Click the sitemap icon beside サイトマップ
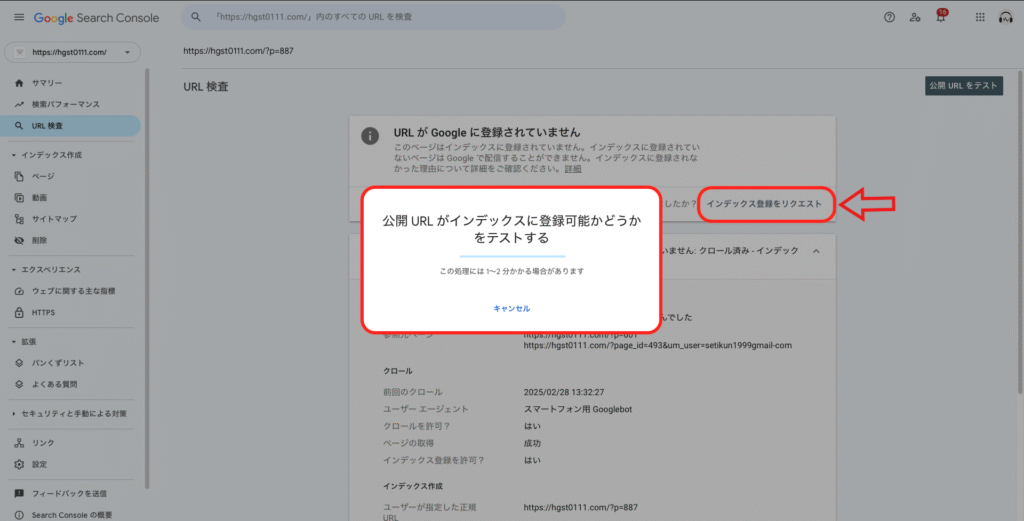The width and height of the screenshot is (1024, 521). click(19, 219)
